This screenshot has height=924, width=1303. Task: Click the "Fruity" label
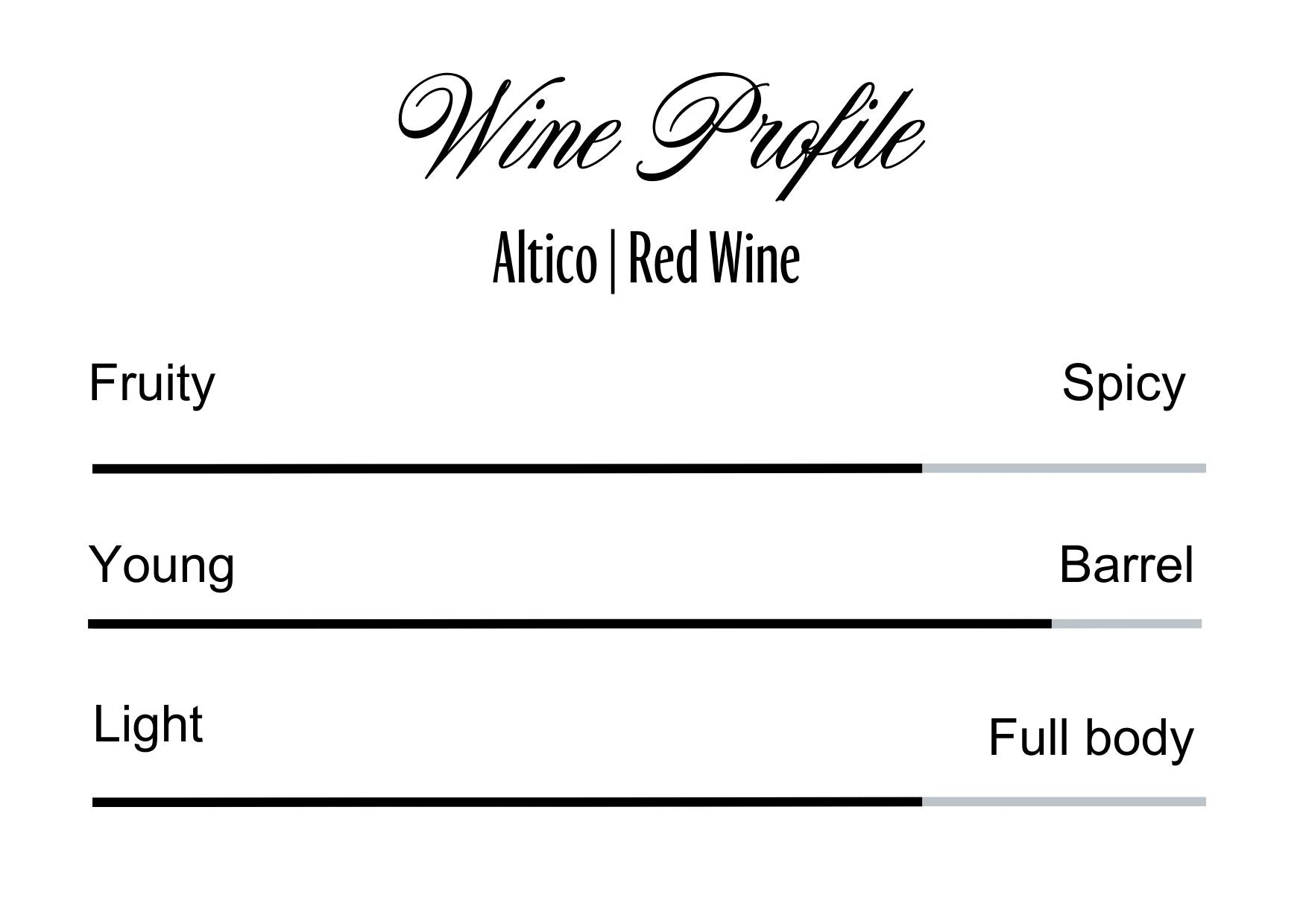pyautogui.click(x=151, y=385)
